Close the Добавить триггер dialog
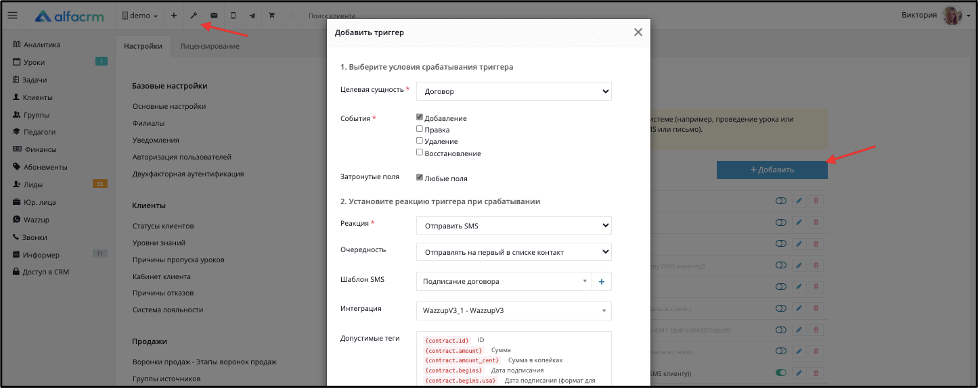The width and height of the screenshot is (979, 389). [638, 32]
